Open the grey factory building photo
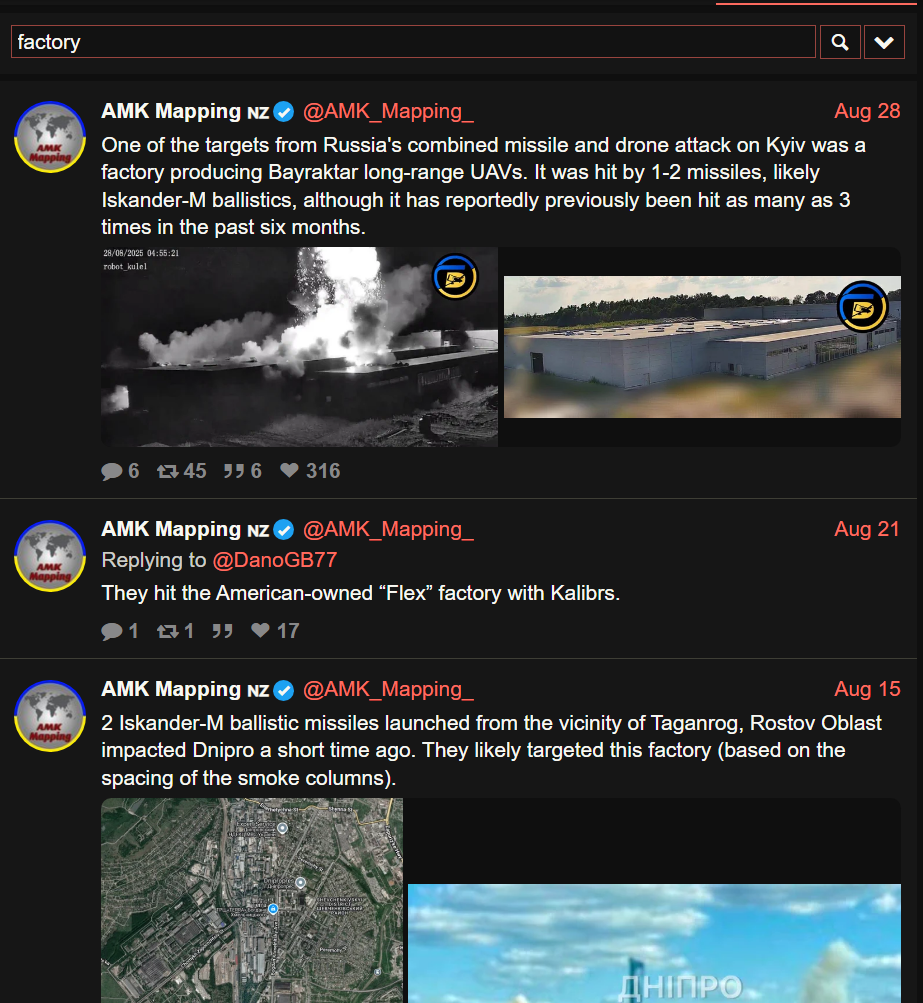The height and width of the screenshot is (1003, 923). point(702,347)
